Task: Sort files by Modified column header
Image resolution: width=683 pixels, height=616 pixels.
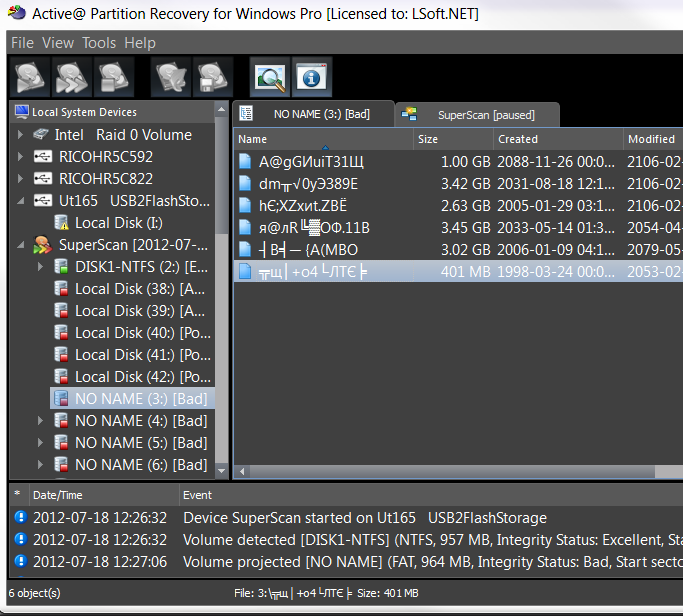Action: (653, 139)
